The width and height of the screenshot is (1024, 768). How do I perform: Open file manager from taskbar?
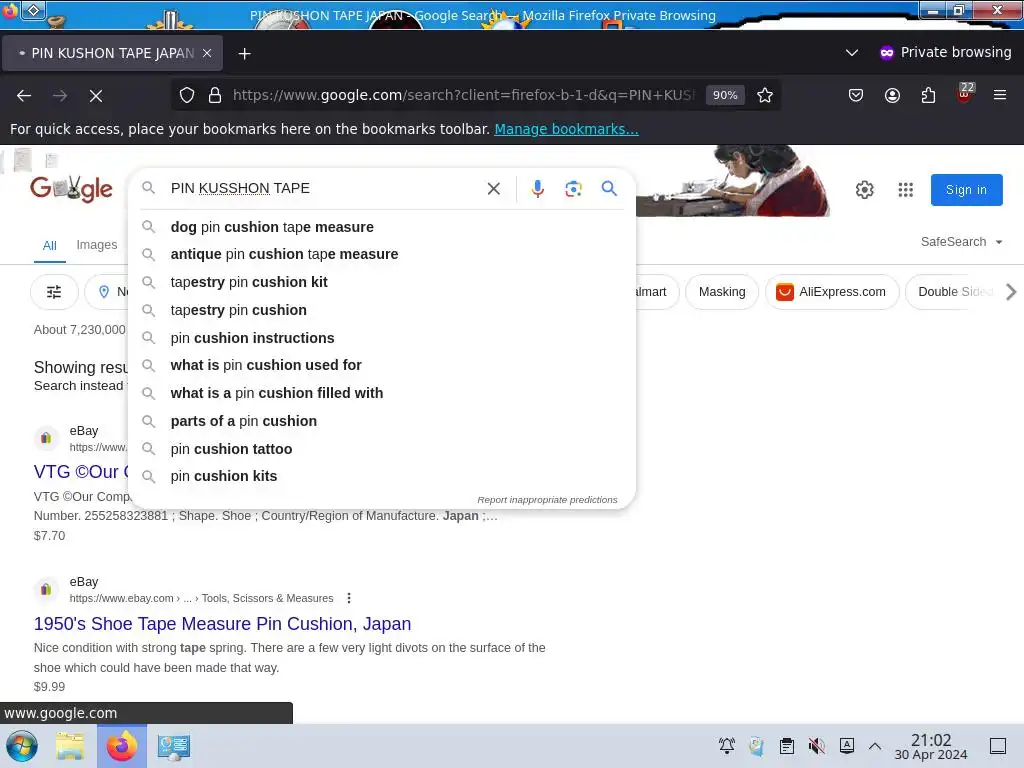[70, 746]
